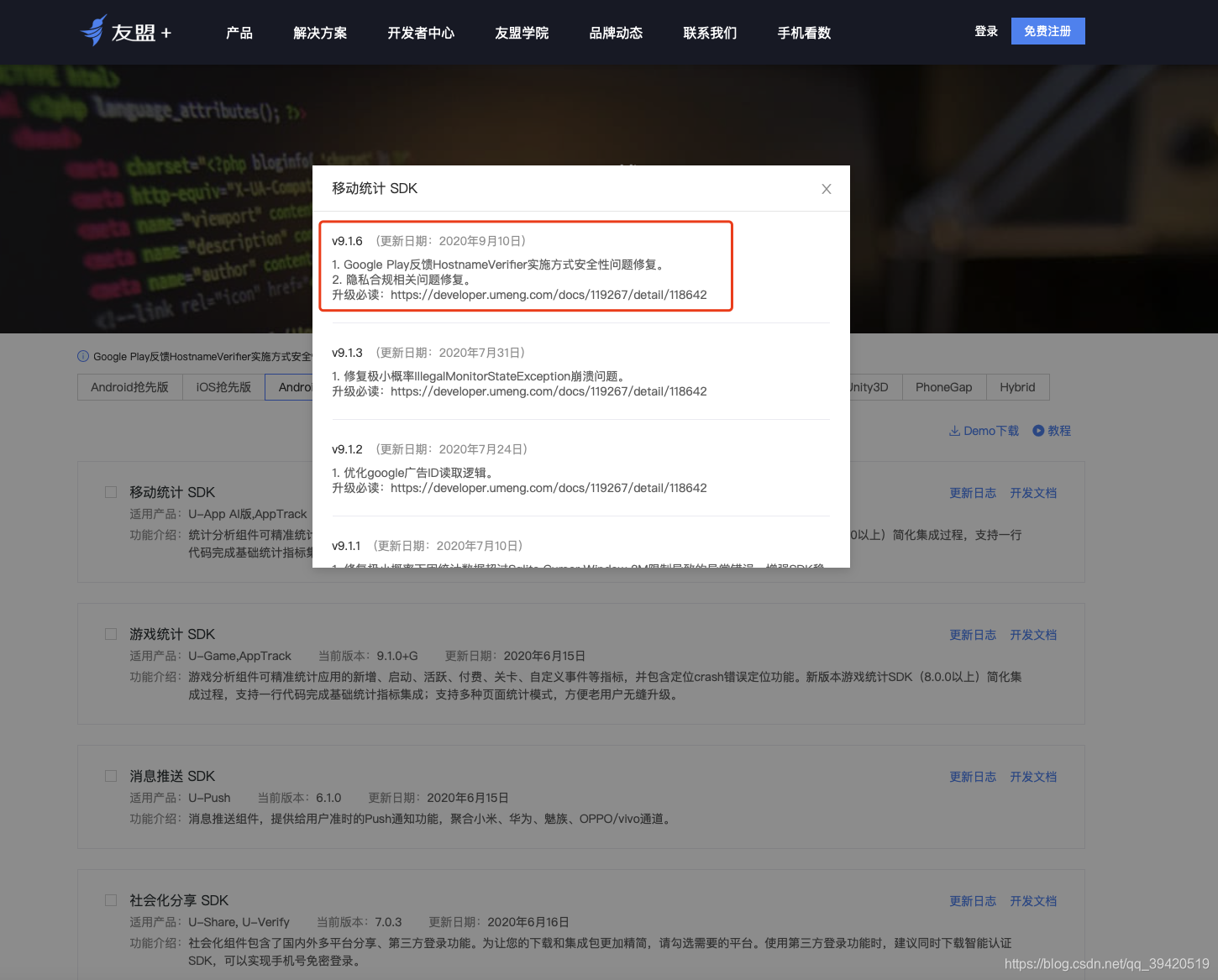Tick the 游戏统计 SDK checkbox
Image resolution: width=1218 pixels, height=980 pixels.
pyautogui.click(x=111, y=634)
